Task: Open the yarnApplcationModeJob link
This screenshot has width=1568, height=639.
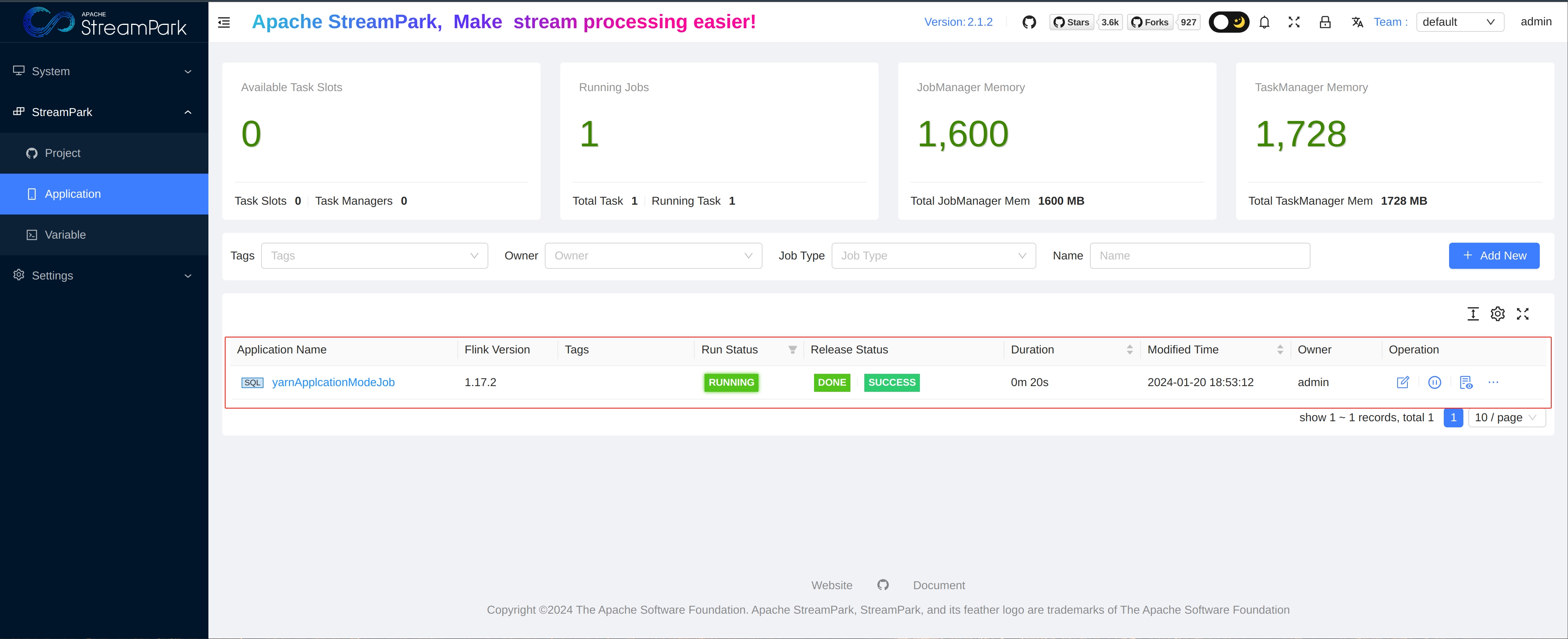Action: pyautogui.click(x=333, y=382)
